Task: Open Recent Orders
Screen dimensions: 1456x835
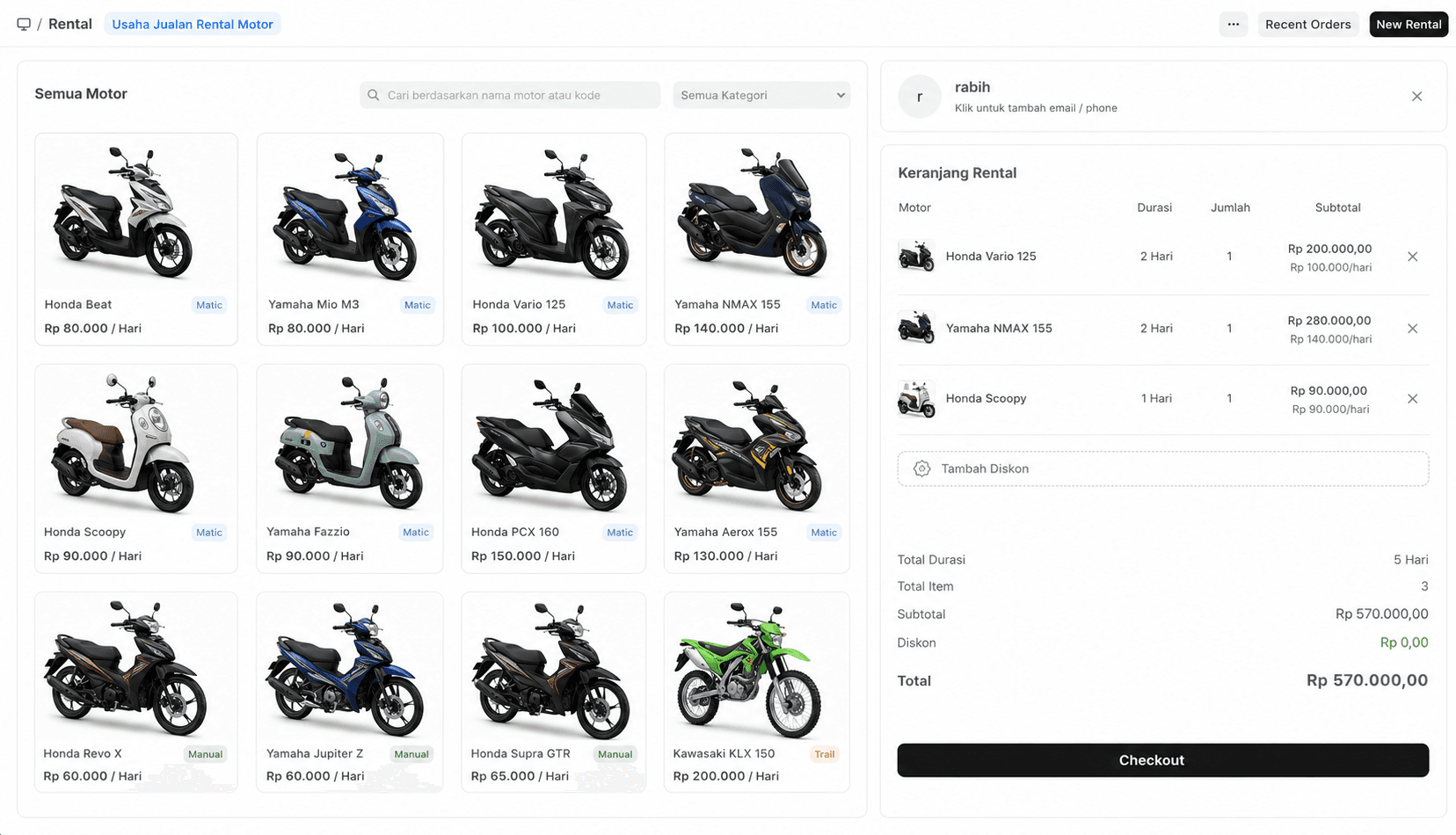Action: [1308, 25]
